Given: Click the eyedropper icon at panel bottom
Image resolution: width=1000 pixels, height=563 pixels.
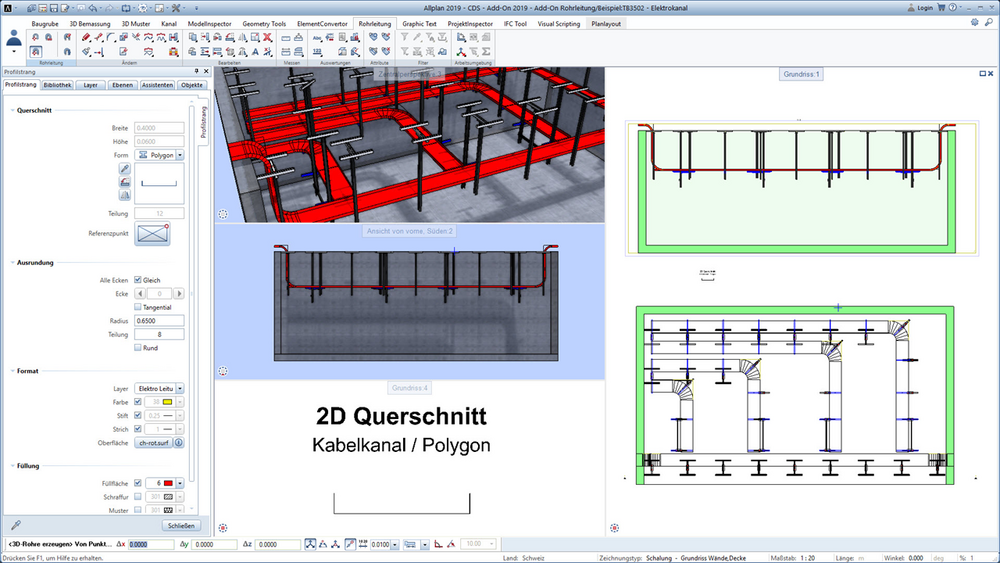Looking at the screenshot, I should pos(16,525).
